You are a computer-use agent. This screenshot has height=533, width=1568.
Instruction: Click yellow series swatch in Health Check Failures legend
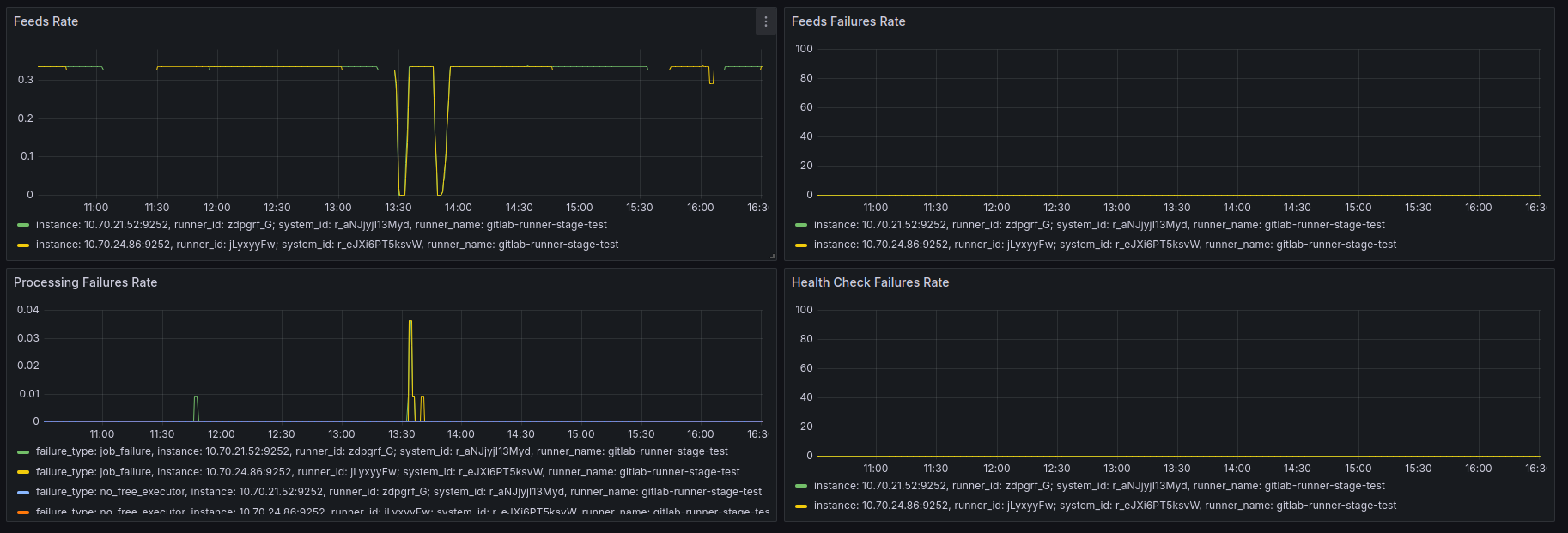(801, 506)
